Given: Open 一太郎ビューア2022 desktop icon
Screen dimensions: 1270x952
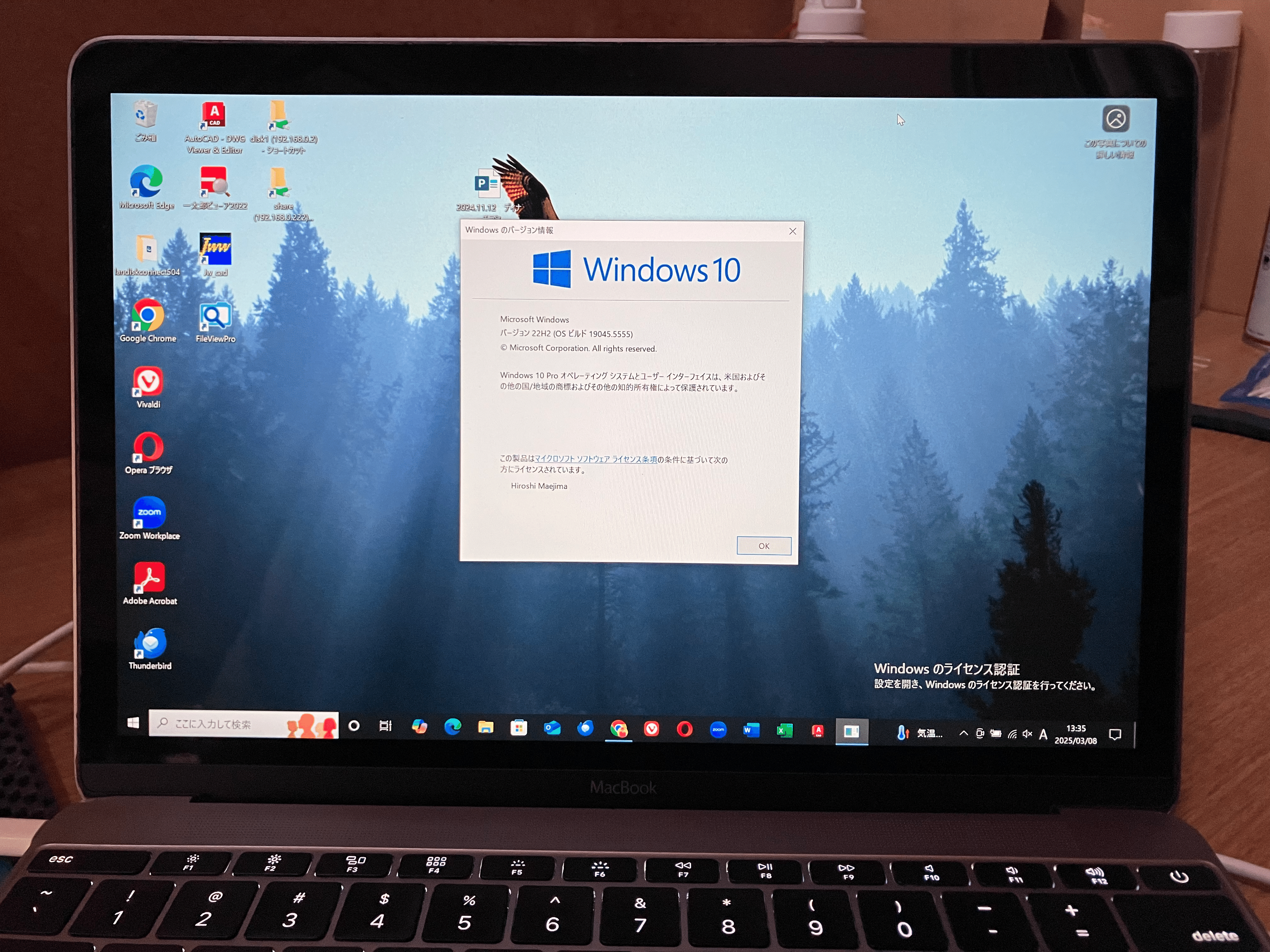Looking at the screenshot, I should [215, 188].
